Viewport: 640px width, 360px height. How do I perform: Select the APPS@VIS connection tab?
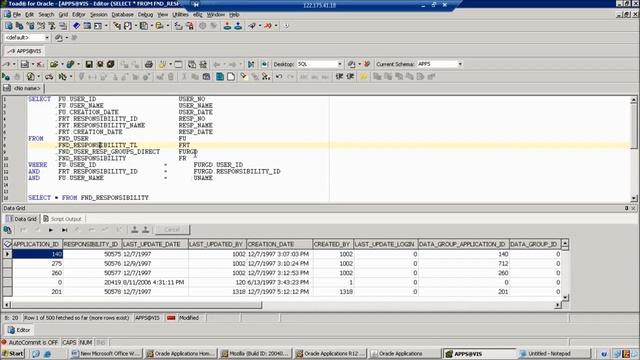[24, 51]
